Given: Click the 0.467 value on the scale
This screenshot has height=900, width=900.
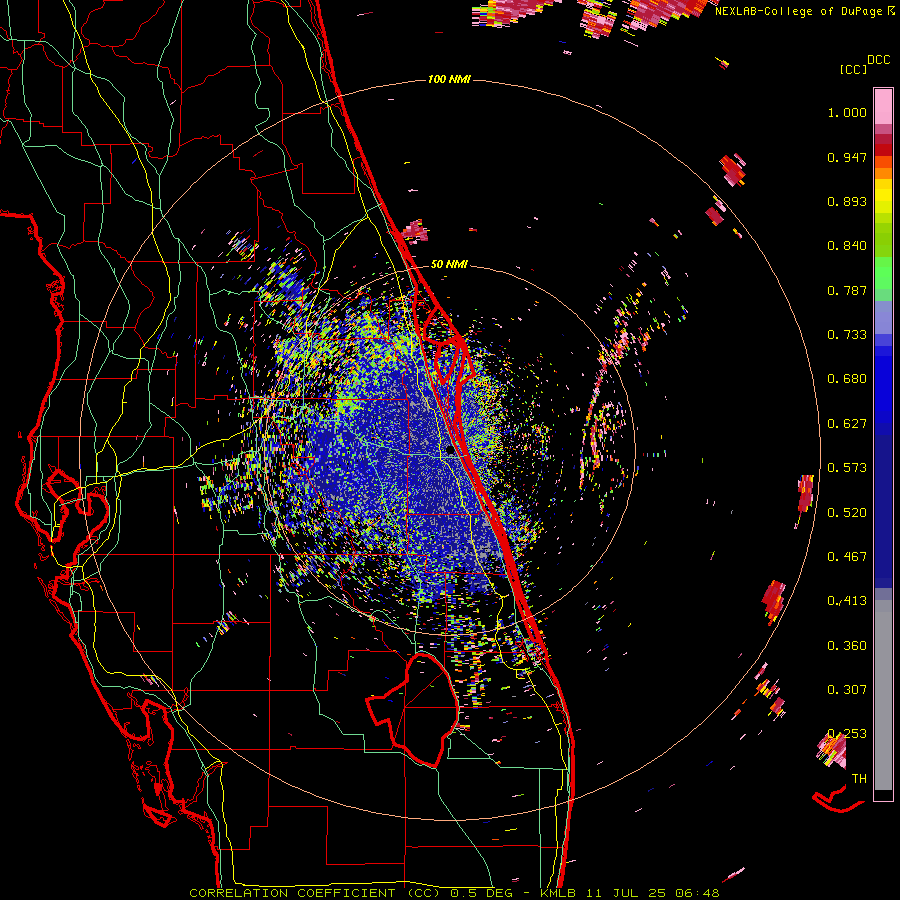Looking at the screenshot, I should point(847,557).
